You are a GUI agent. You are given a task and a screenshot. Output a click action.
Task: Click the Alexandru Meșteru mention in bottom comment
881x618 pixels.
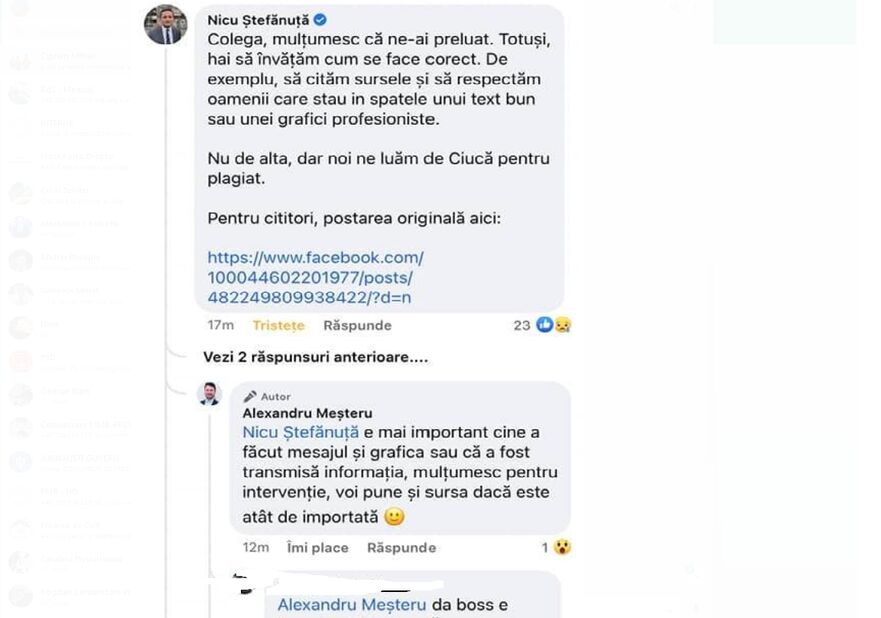click(351, 604)
